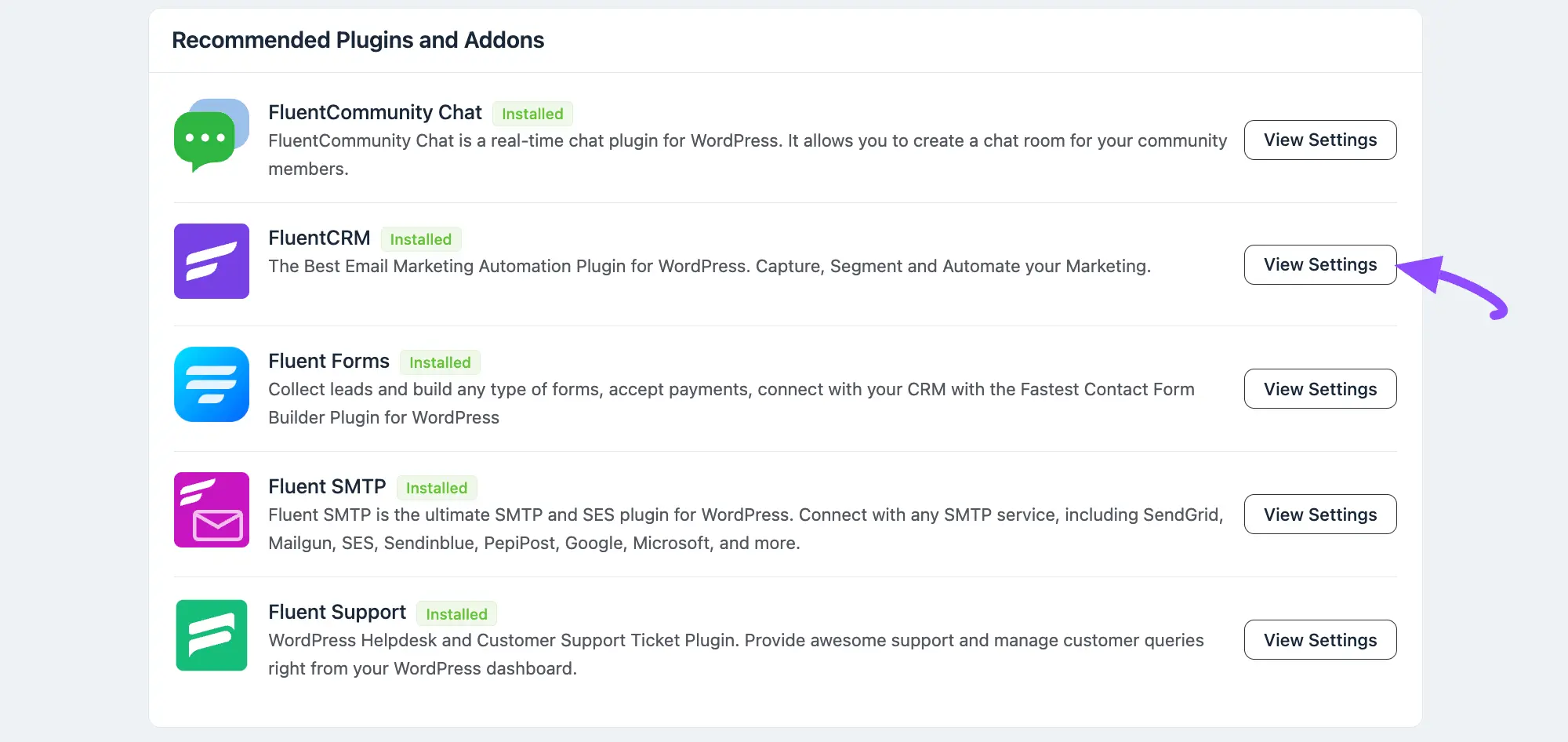Screen dimensions: 1568x742
Task: Click the Installed badge beside FluentCRM
Action: coord(421,239)
